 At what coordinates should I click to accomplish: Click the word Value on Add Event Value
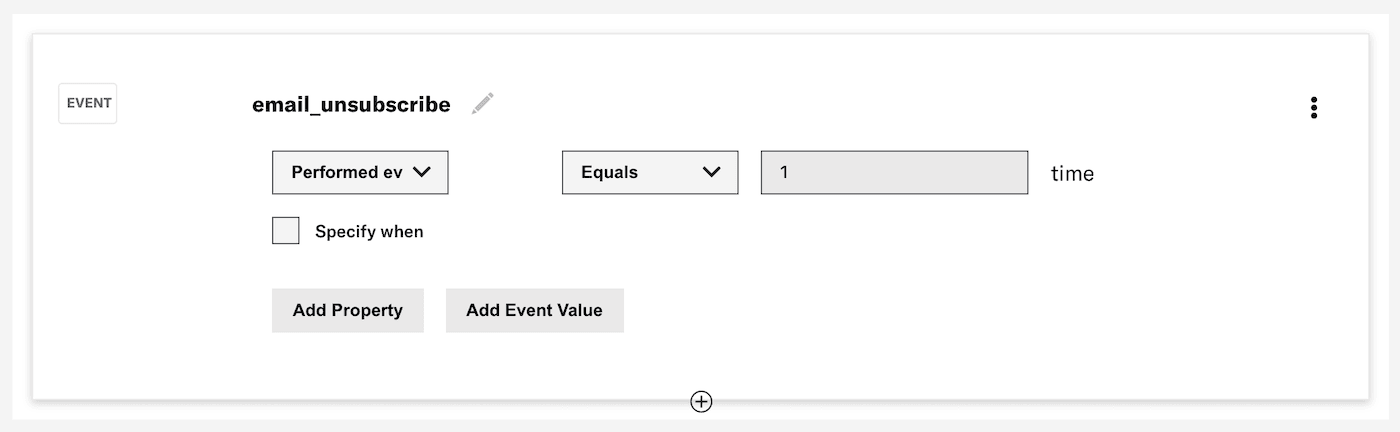(x=580, y=310)
